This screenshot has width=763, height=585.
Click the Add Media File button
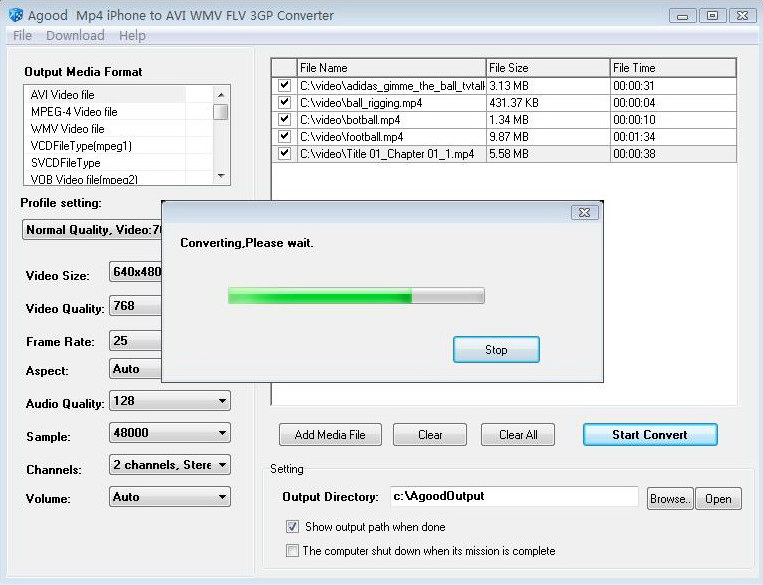330,435
